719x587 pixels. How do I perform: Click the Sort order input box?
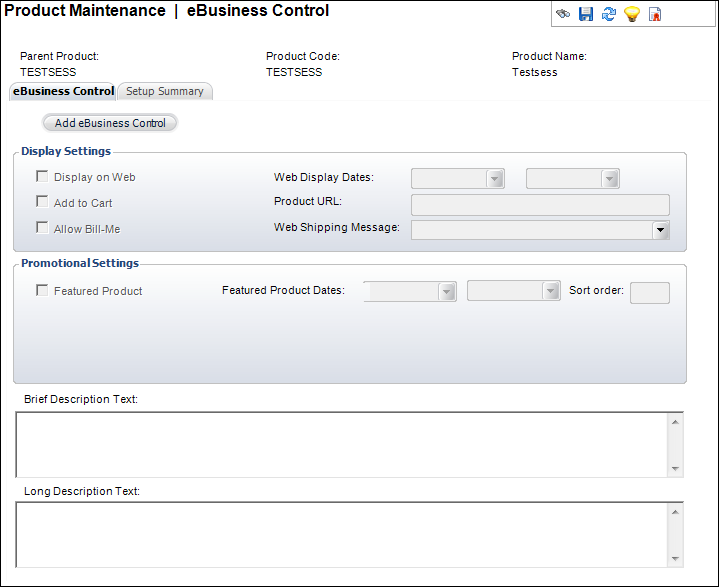[650, 292]
